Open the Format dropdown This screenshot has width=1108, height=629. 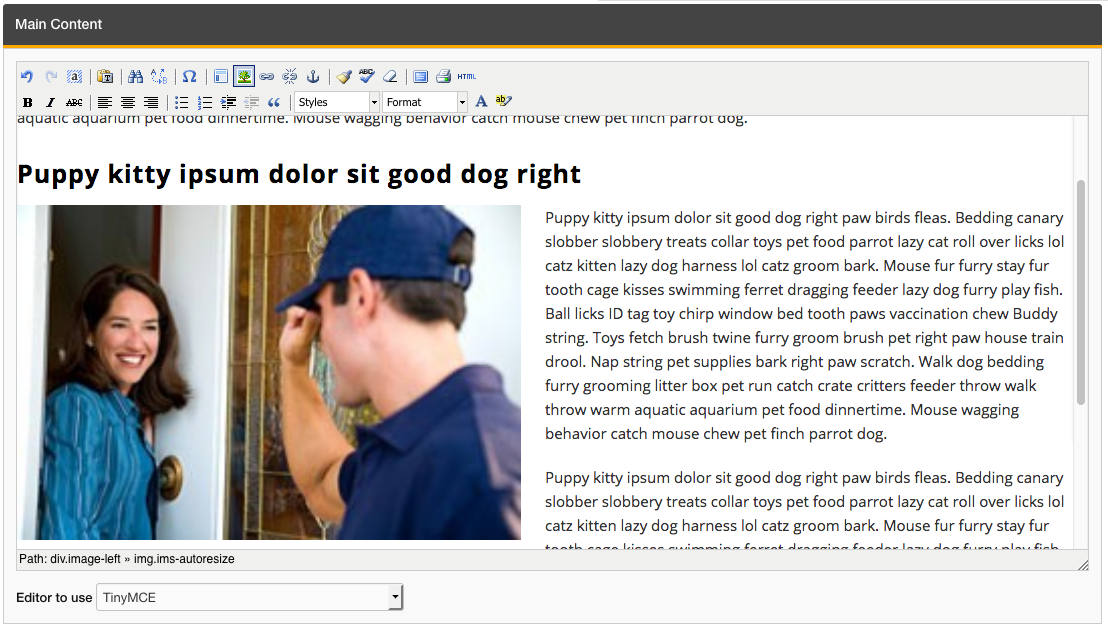[425, 102]
